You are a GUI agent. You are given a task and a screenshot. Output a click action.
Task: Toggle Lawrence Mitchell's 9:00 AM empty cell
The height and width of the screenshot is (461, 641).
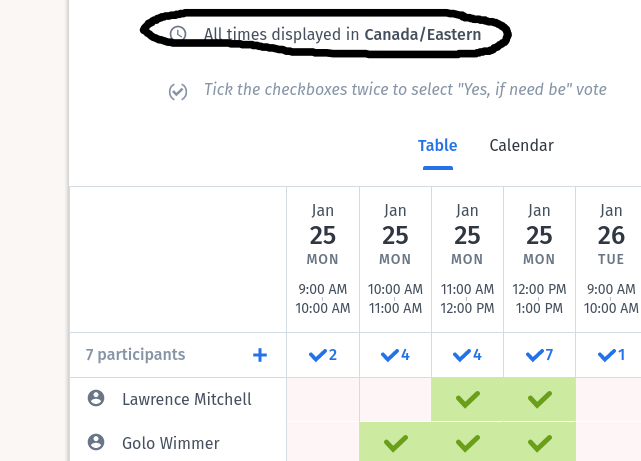click(x=323, y=399)
